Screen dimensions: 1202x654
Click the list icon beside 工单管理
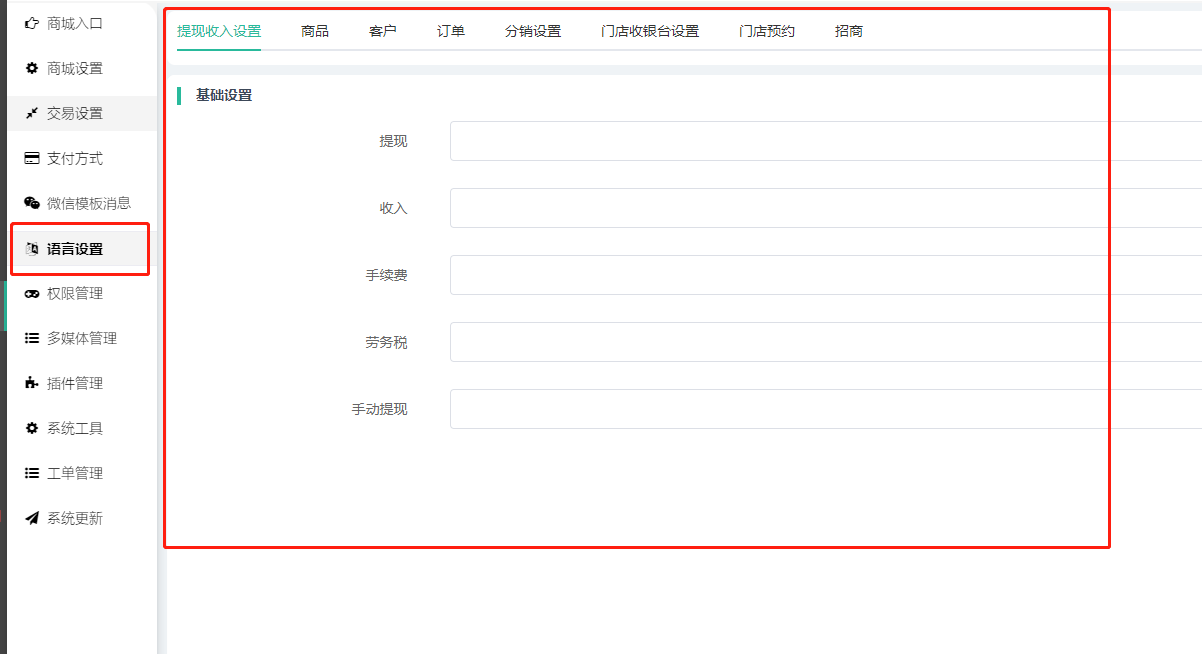32,473
